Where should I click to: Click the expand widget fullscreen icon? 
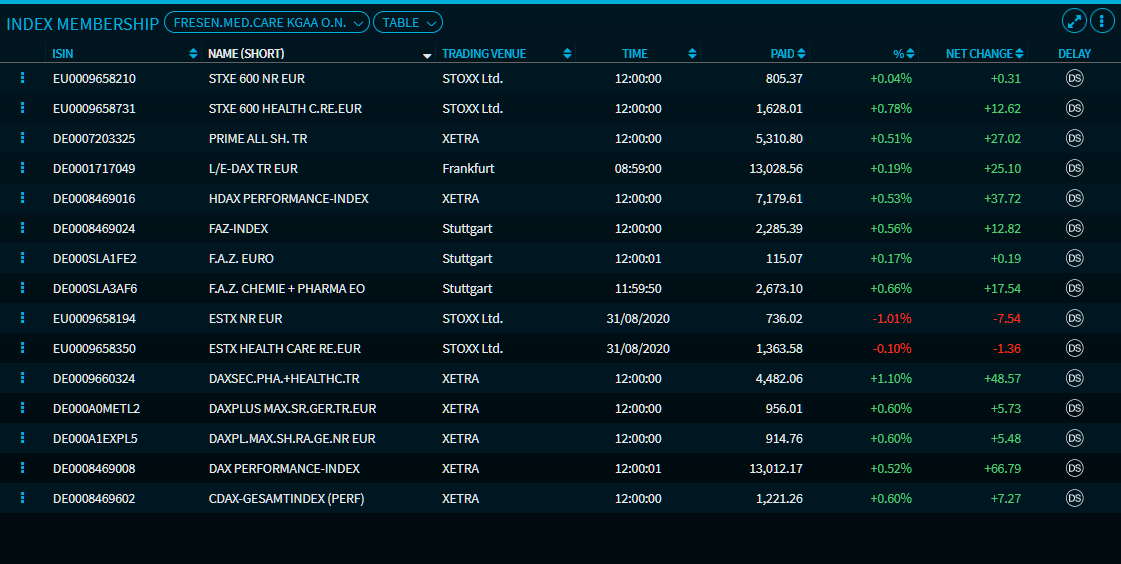tap(1074, 21)
